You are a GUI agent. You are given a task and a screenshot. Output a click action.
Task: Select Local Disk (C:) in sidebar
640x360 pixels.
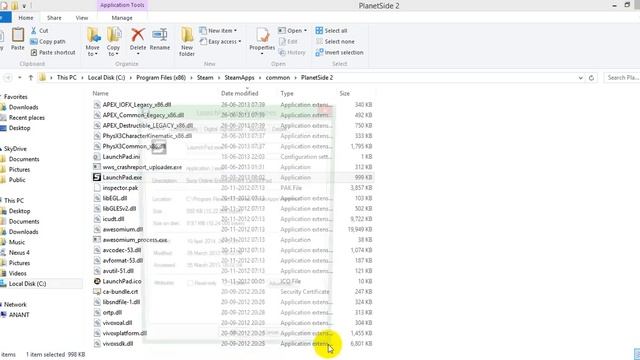(x=27, y=284)
